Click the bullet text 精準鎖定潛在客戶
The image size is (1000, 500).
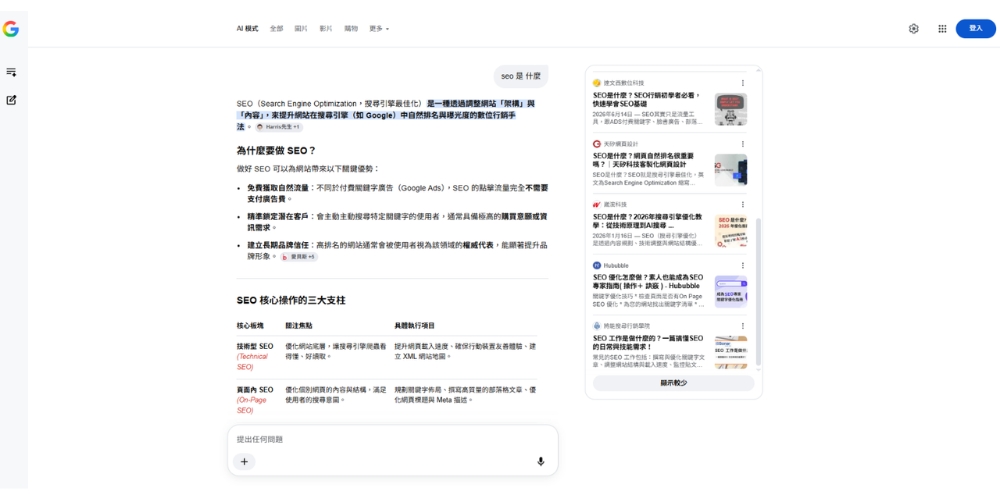pyautogui.click(x=278, y=216)
